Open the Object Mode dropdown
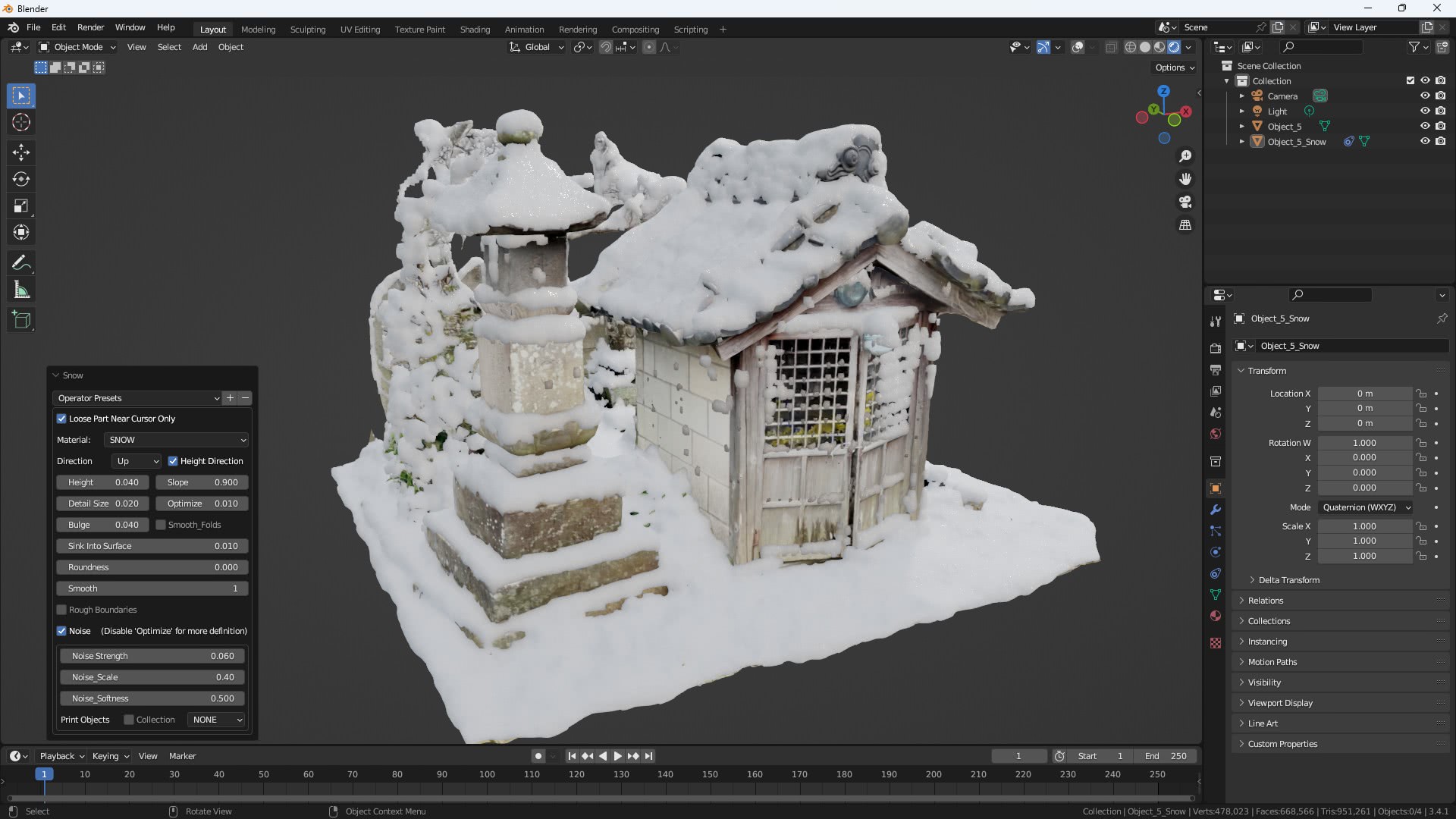 point(77,47)
